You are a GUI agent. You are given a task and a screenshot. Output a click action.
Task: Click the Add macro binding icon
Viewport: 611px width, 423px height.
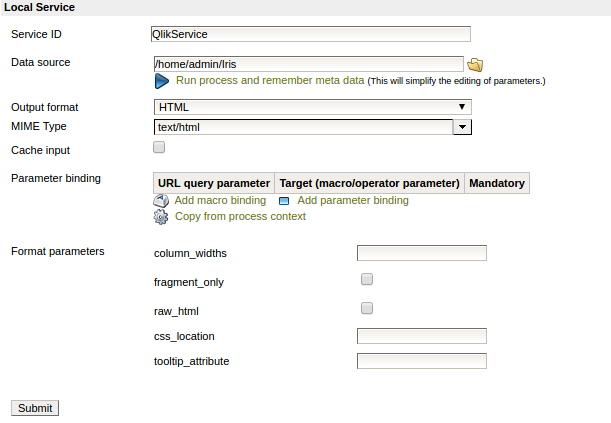pyautogui.click(x=162, y=200)
